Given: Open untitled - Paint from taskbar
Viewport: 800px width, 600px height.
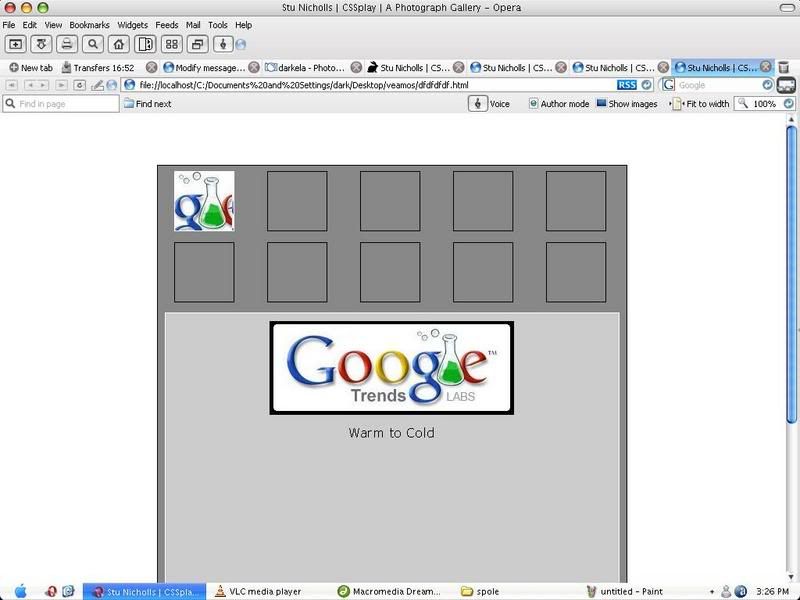Looking at the screenshot, I should pyautogui.click(x=624, y=591).
